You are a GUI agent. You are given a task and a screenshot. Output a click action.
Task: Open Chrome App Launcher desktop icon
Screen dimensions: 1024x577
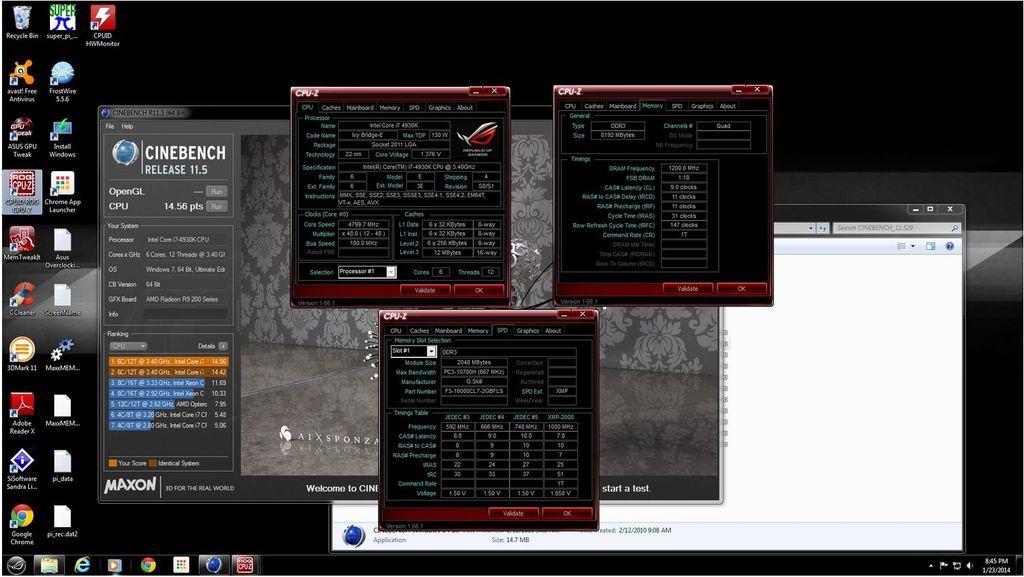62,193
